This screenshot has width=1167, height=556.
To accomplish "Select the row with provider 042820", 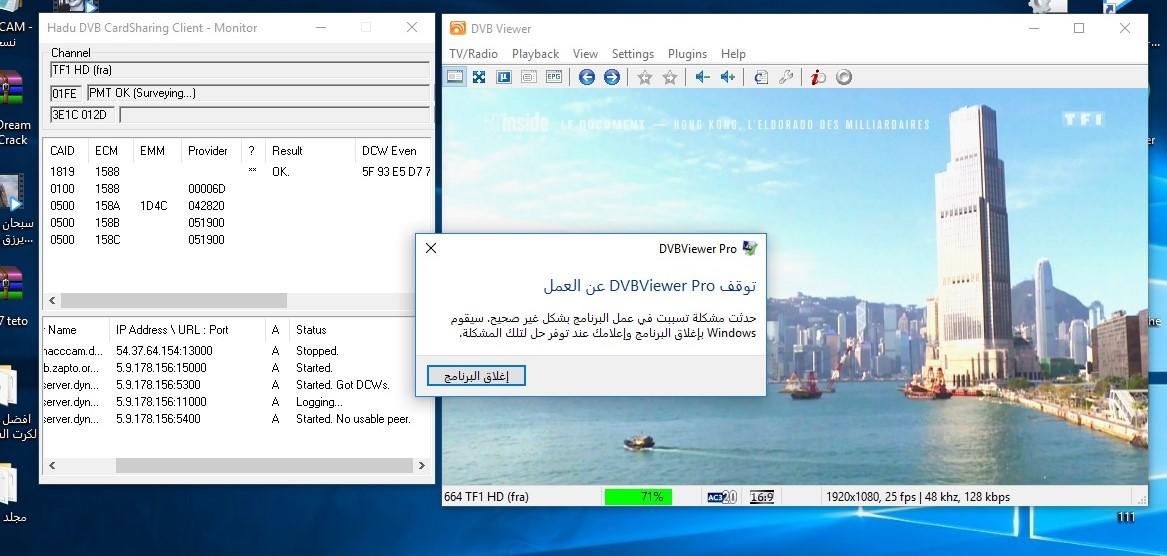I will pyautogui.click(x=238, y=205).
